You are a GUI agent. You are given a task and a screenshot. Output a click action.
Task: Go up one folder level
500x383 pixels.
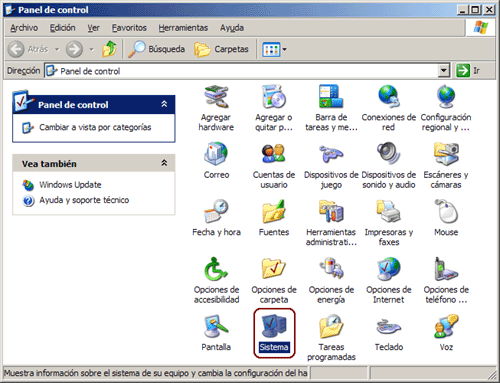click(109, 49)
